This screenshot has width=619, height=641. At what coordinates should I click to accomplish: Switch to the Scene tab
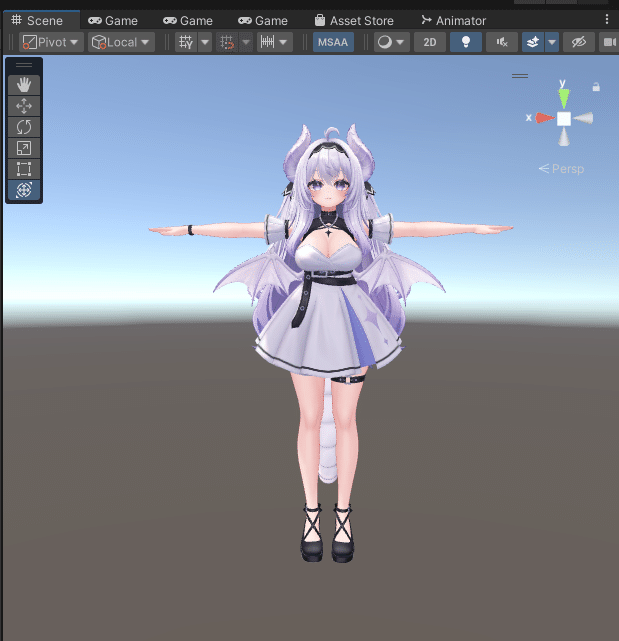[41, 20]
